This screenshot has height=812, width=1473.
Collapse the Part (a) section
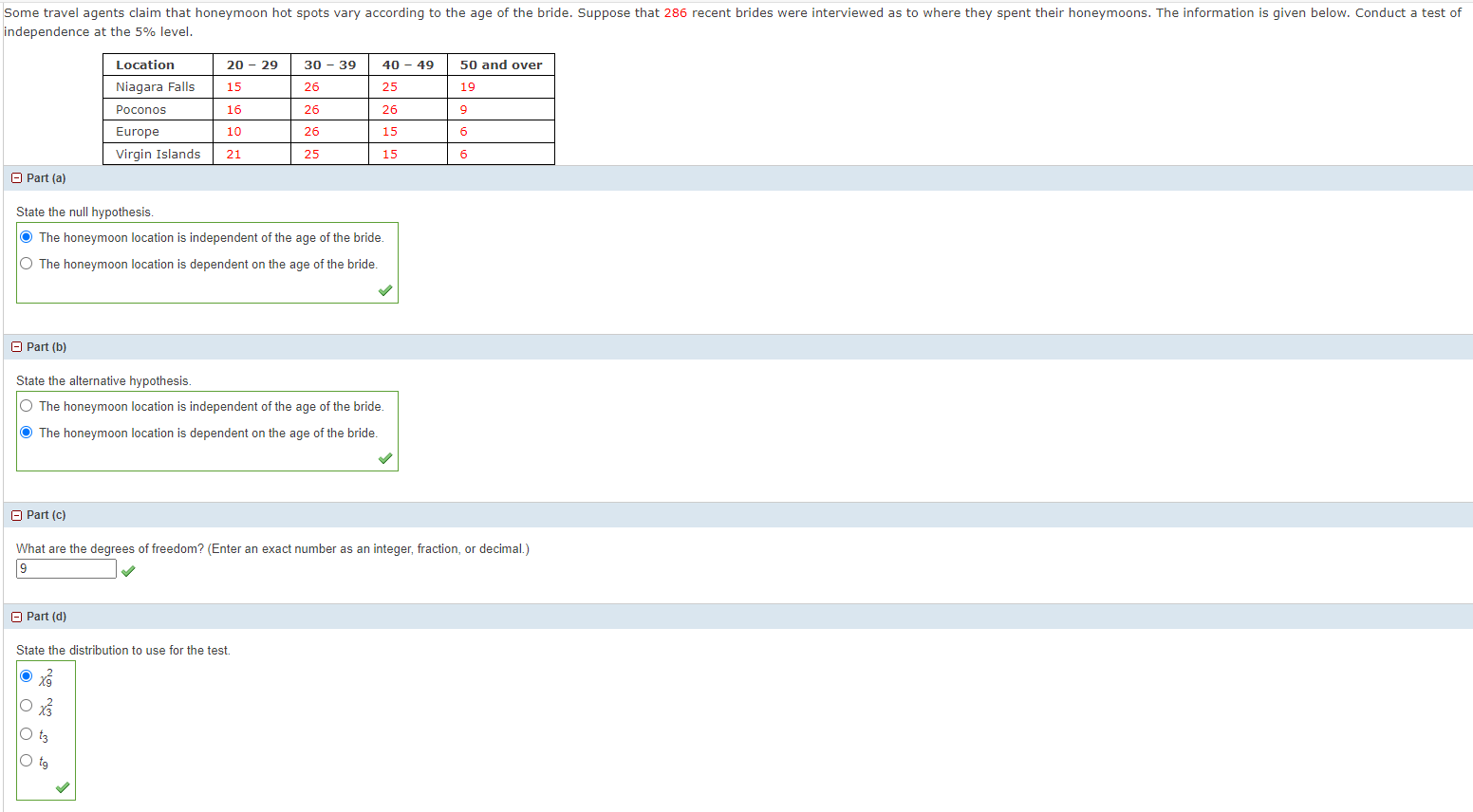(x=17, y=178)
